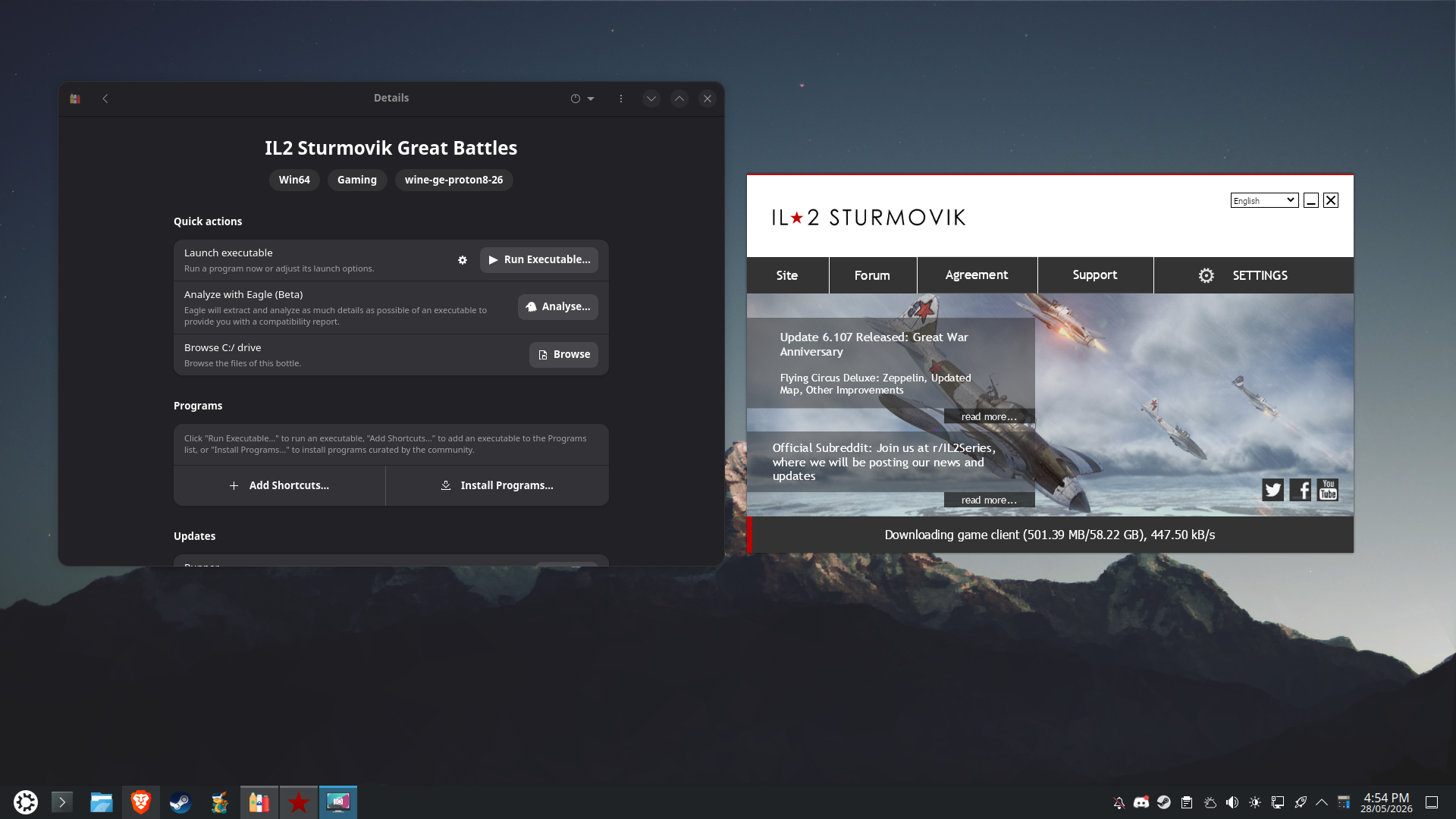The image size is (1456, 819).
Task: Open launch options gear for Launch executable
Action: [463, 260]
